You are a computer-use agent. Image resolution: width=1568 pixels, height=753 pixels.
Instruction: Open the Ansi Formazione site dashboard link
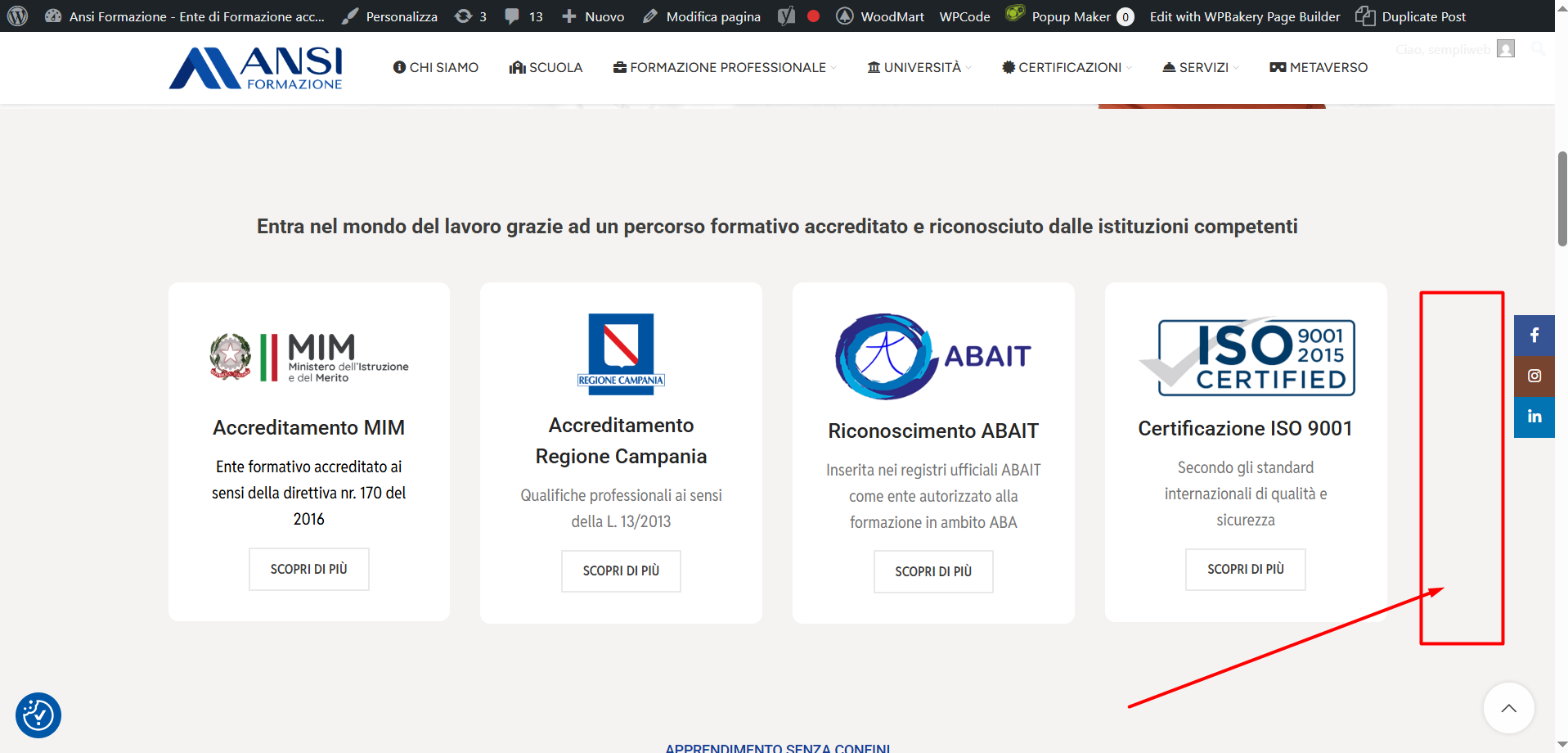[185, 16]
